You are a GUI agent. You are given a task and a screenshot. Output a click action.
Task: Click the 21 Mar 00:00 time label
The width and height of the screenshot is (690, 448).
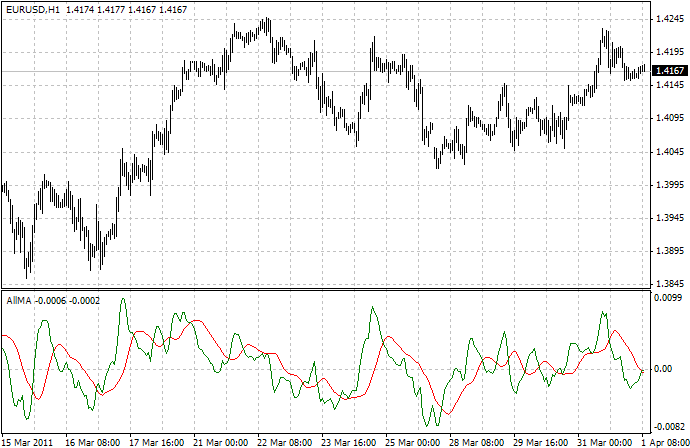click(x=220, y=441)
